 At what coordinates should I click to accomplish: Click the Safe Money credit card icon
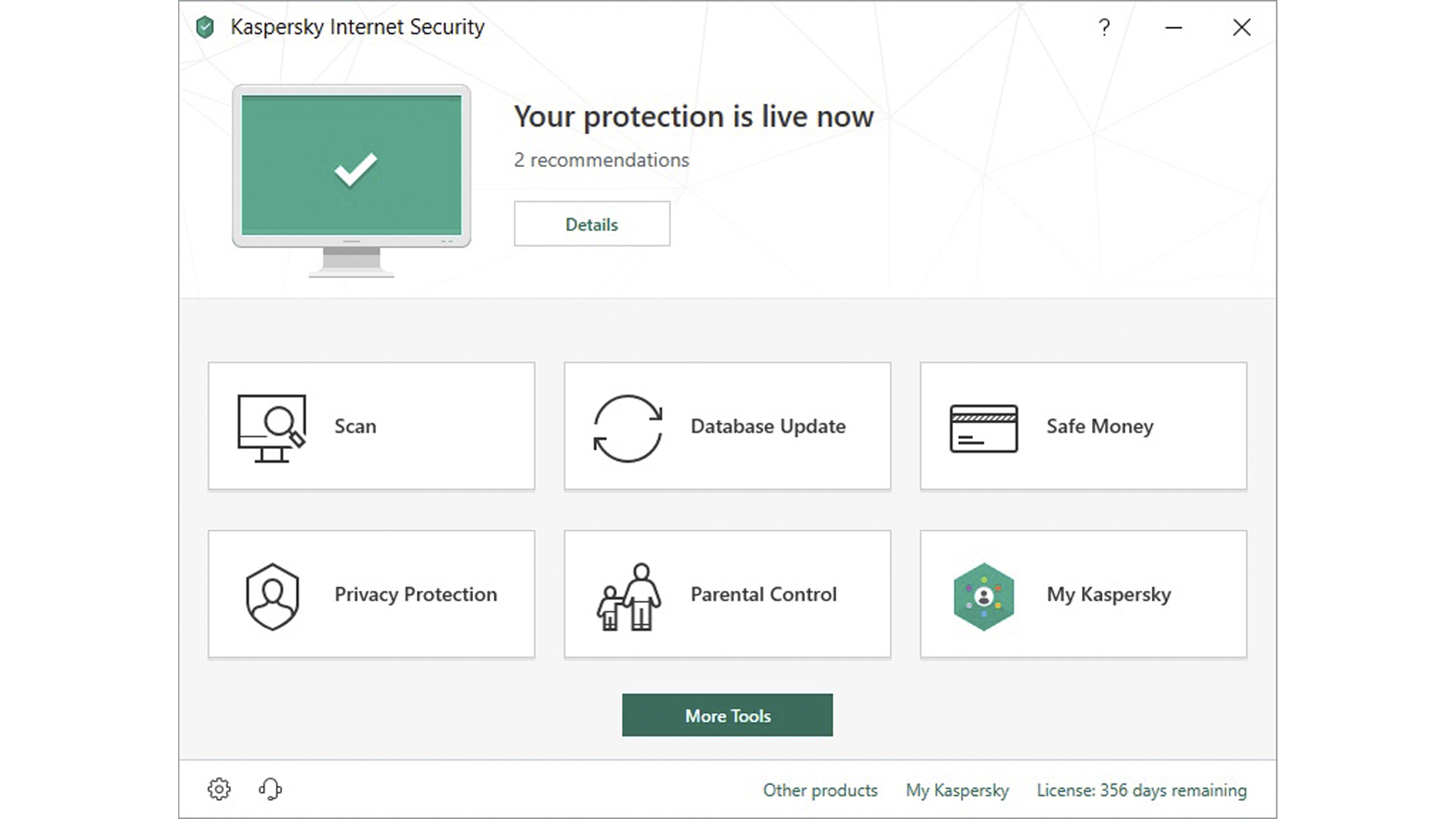[984, 428]
